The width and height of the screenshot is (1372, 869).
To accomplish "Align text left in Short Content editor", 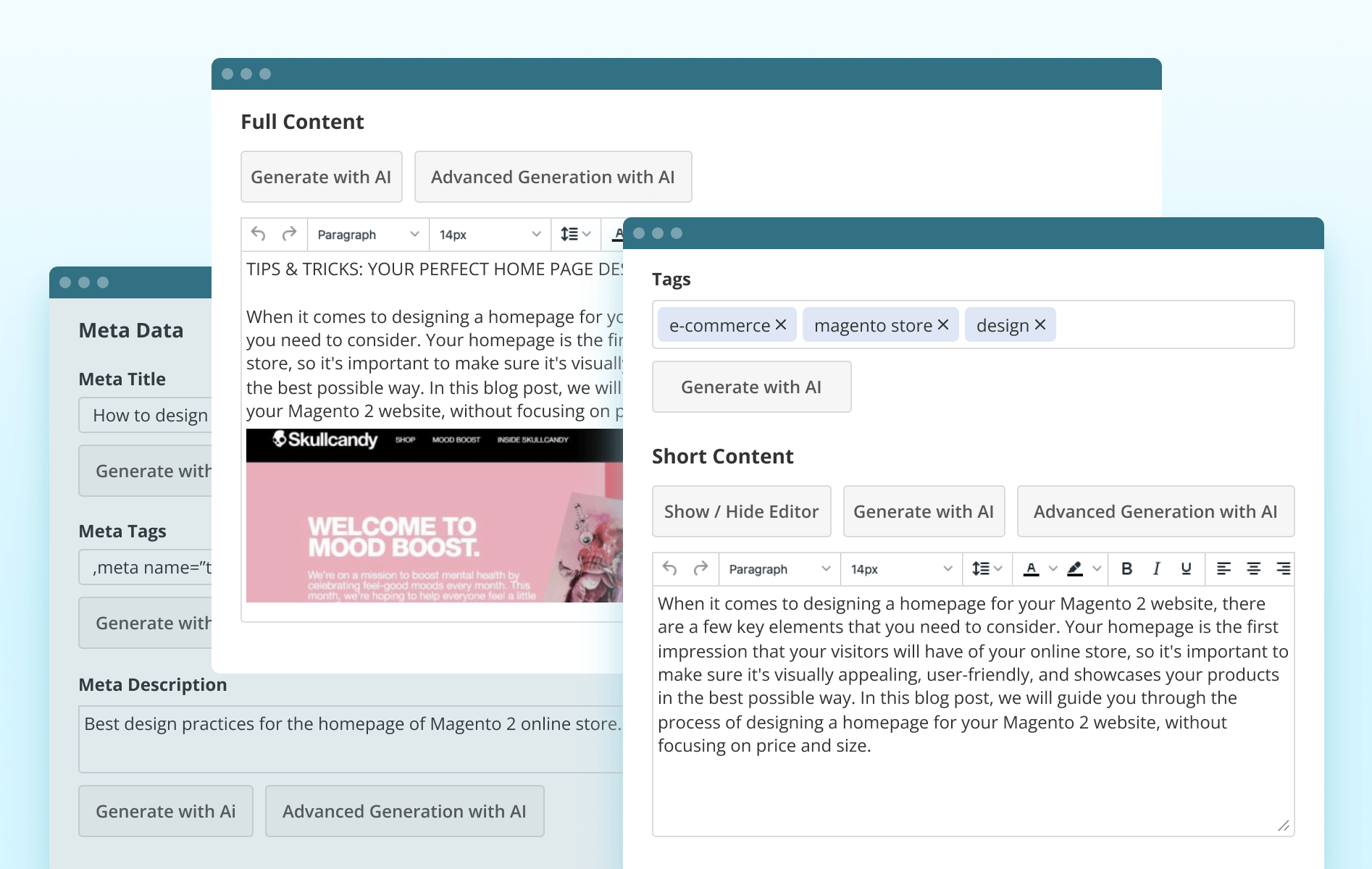I will tap(1225, 568).
